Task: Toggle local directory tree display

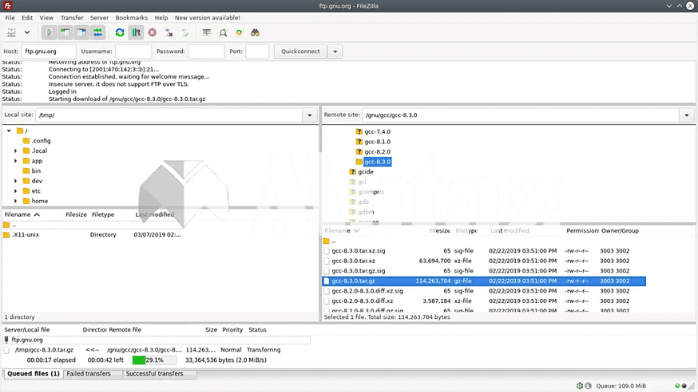Action: [x=65, y=32]
